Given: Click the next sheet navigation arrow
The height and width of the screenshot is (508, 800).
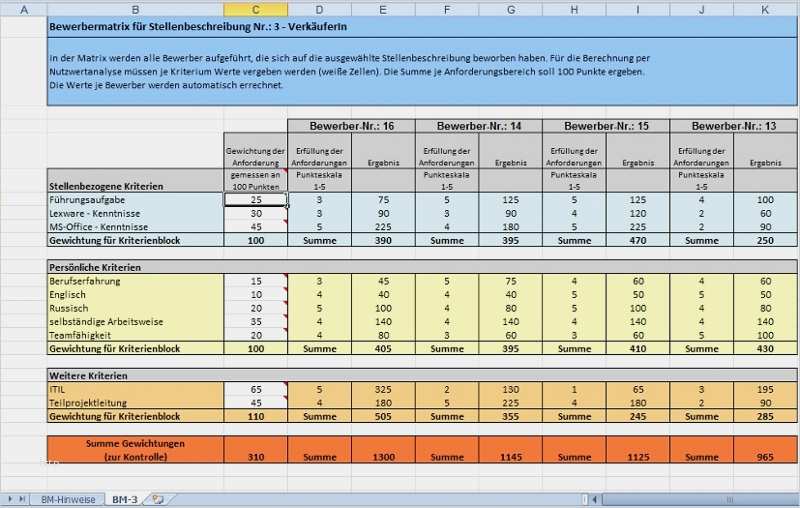Looking at the screenshot, I should tap(12, 498).
